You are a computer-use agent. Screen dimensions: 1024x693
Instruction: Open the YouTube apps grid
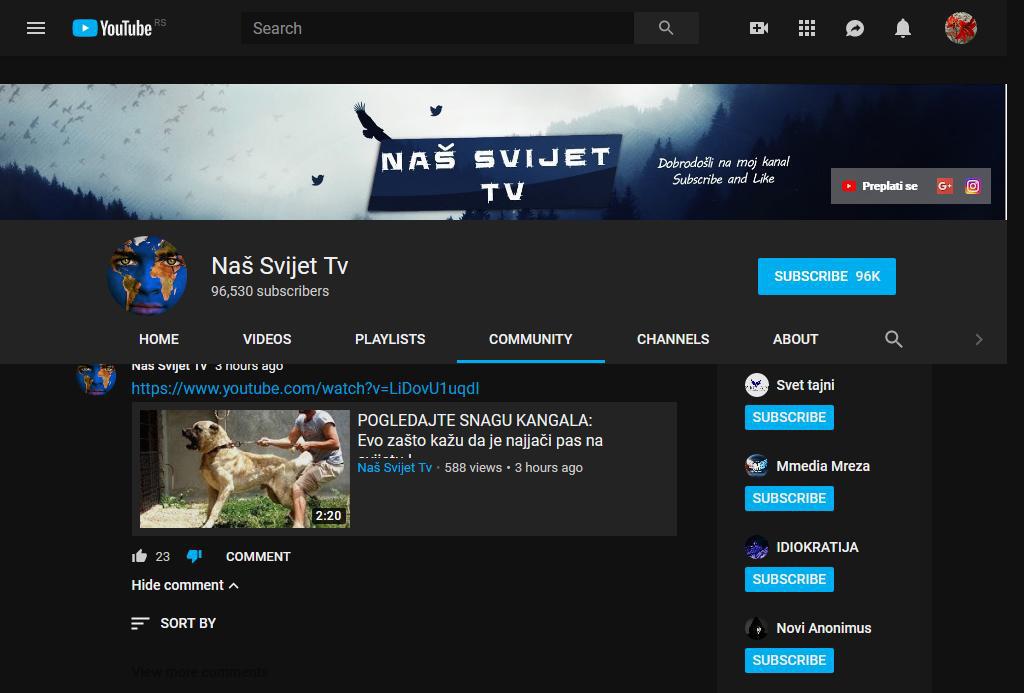pyautogui.click(x=807, y=28)
